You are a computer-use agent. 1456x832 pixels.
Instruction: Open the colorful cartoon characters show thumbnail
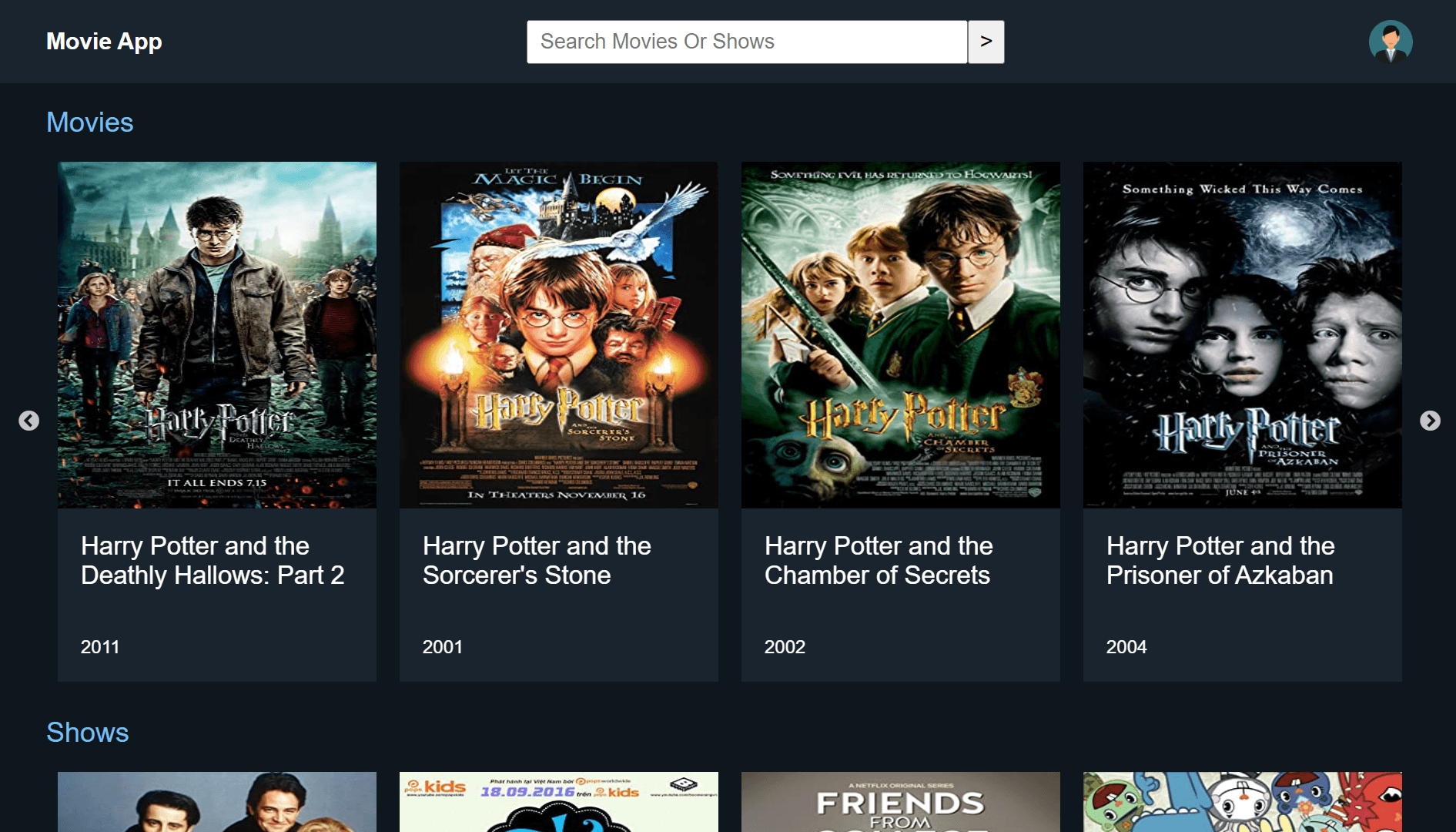click(x=1243, y=802)
